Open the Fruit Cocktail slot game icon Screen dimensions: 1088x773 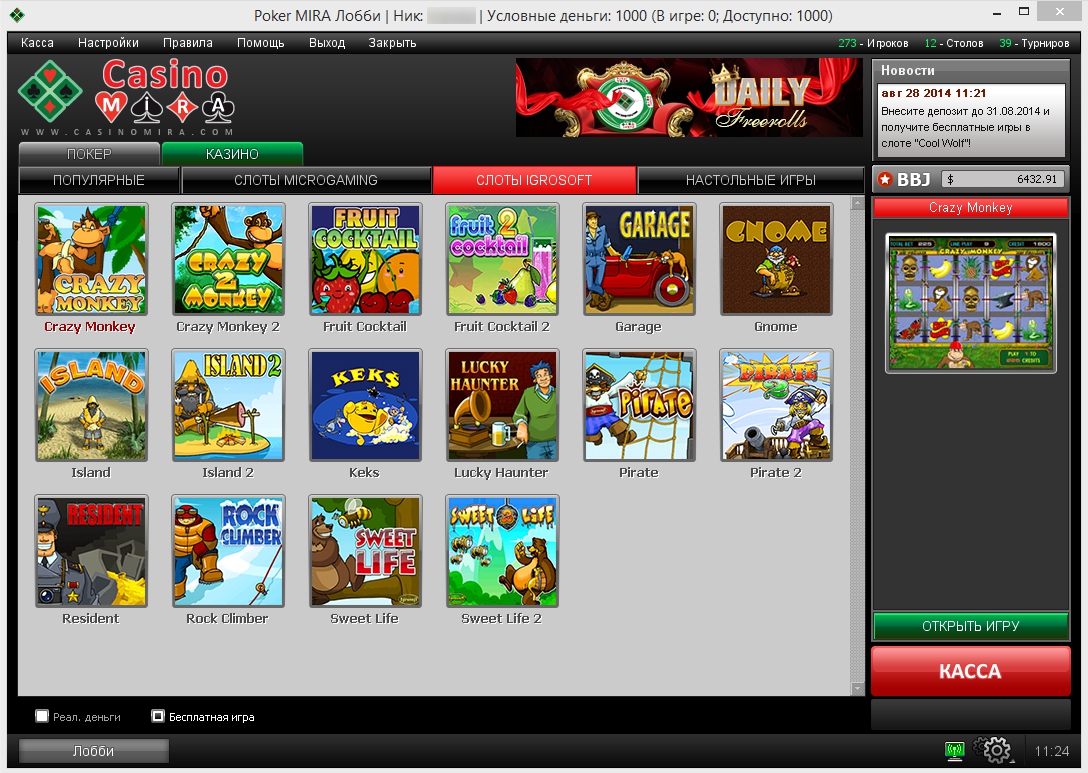[365, 259]
